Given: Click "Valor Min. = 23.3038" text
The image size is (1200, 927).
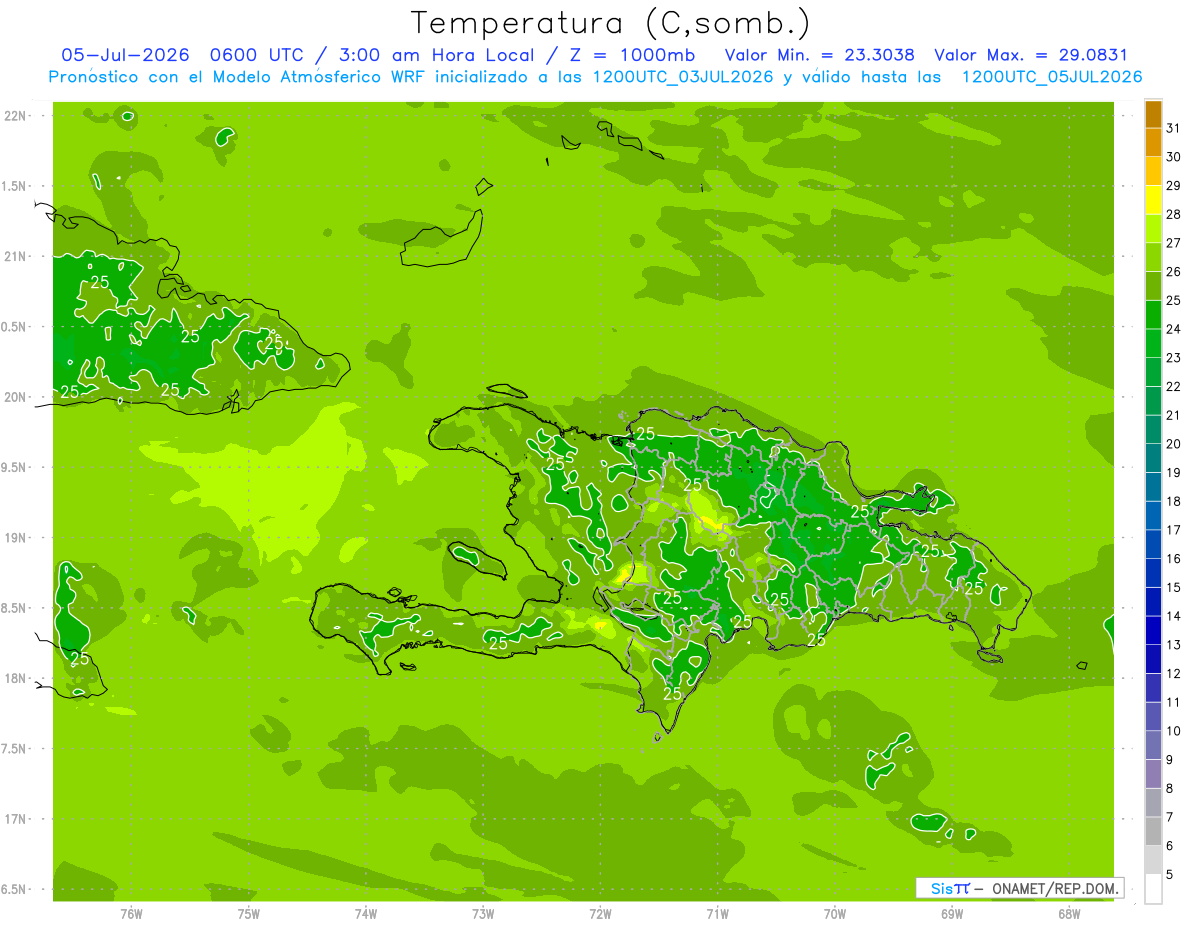Looking at the screenshot, I should [819, 55].
